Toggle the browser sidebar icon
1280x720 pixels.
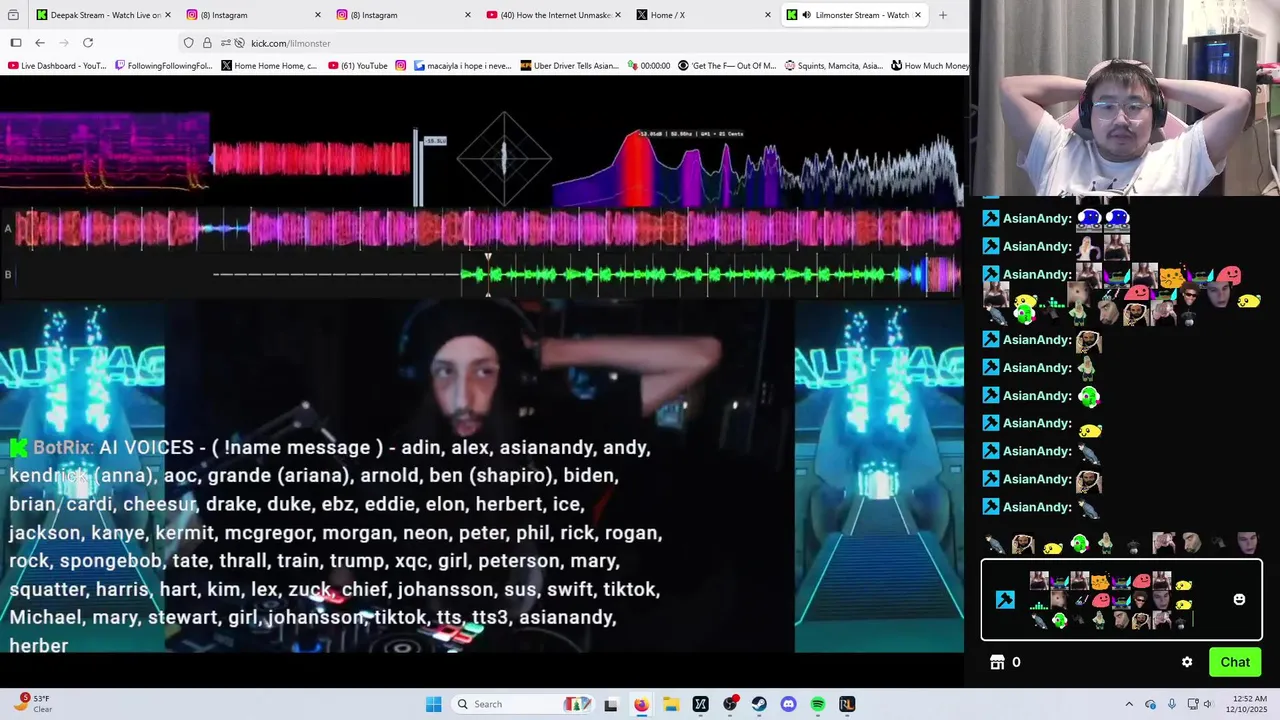[16, 43]
